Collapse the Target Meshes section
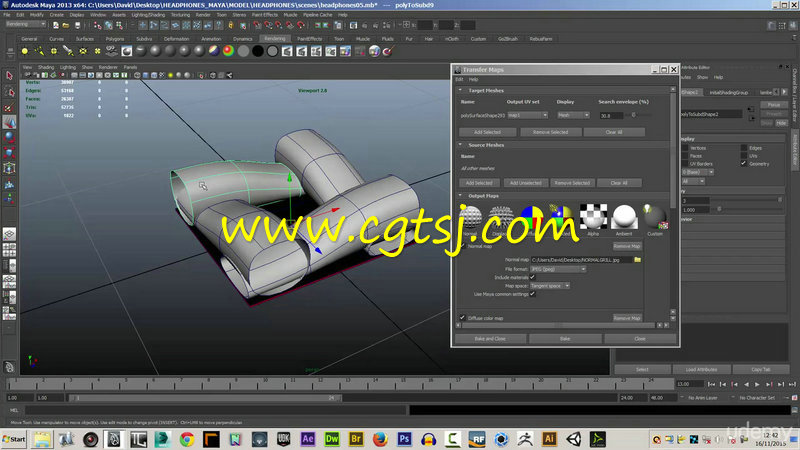 tap(460, 90)
